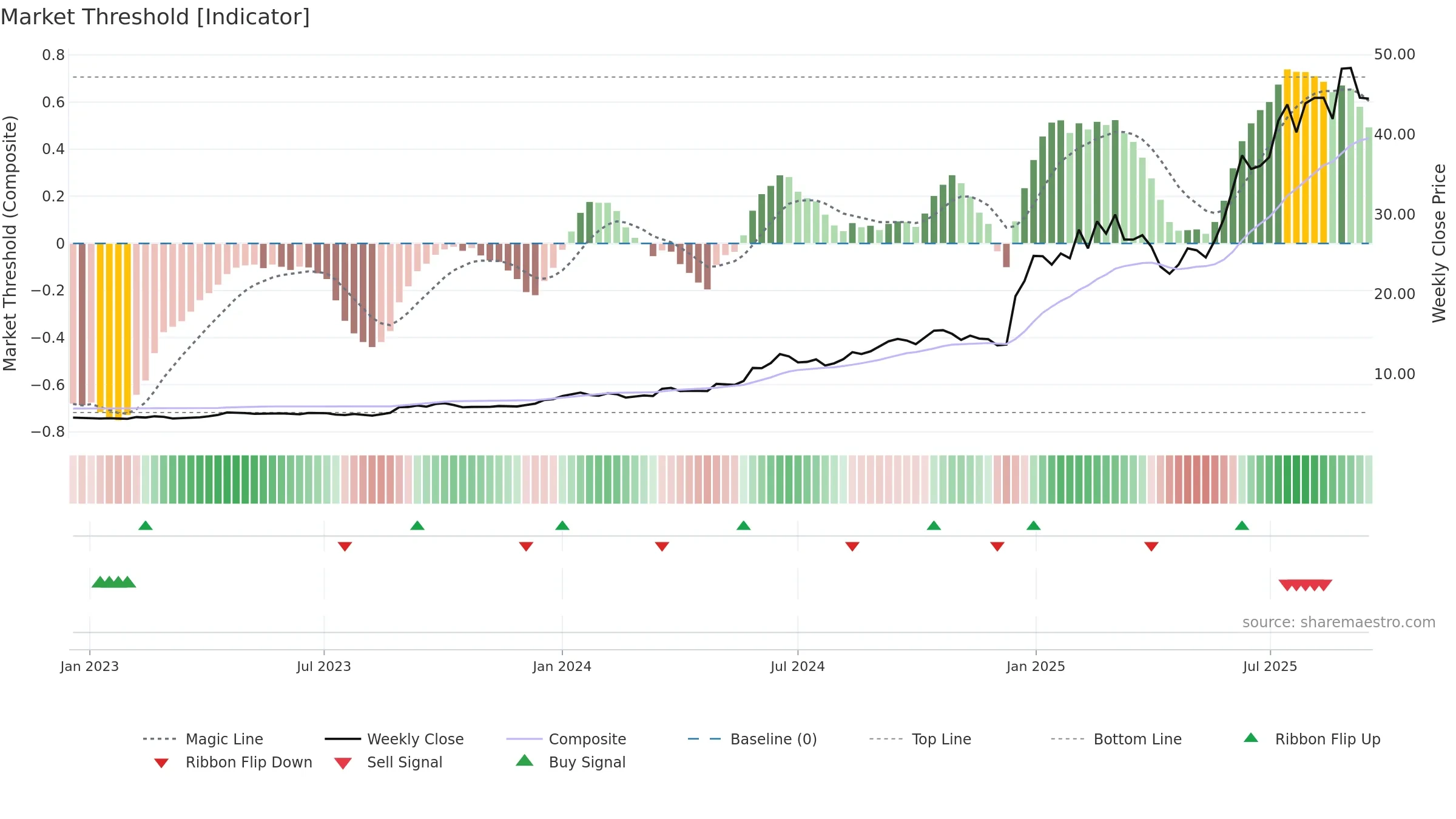Image resolution: width=1456 pixels, height=819 pixels.
Task: Click the ribbon flip down marker in December 2023
Action: click(526, 547)
